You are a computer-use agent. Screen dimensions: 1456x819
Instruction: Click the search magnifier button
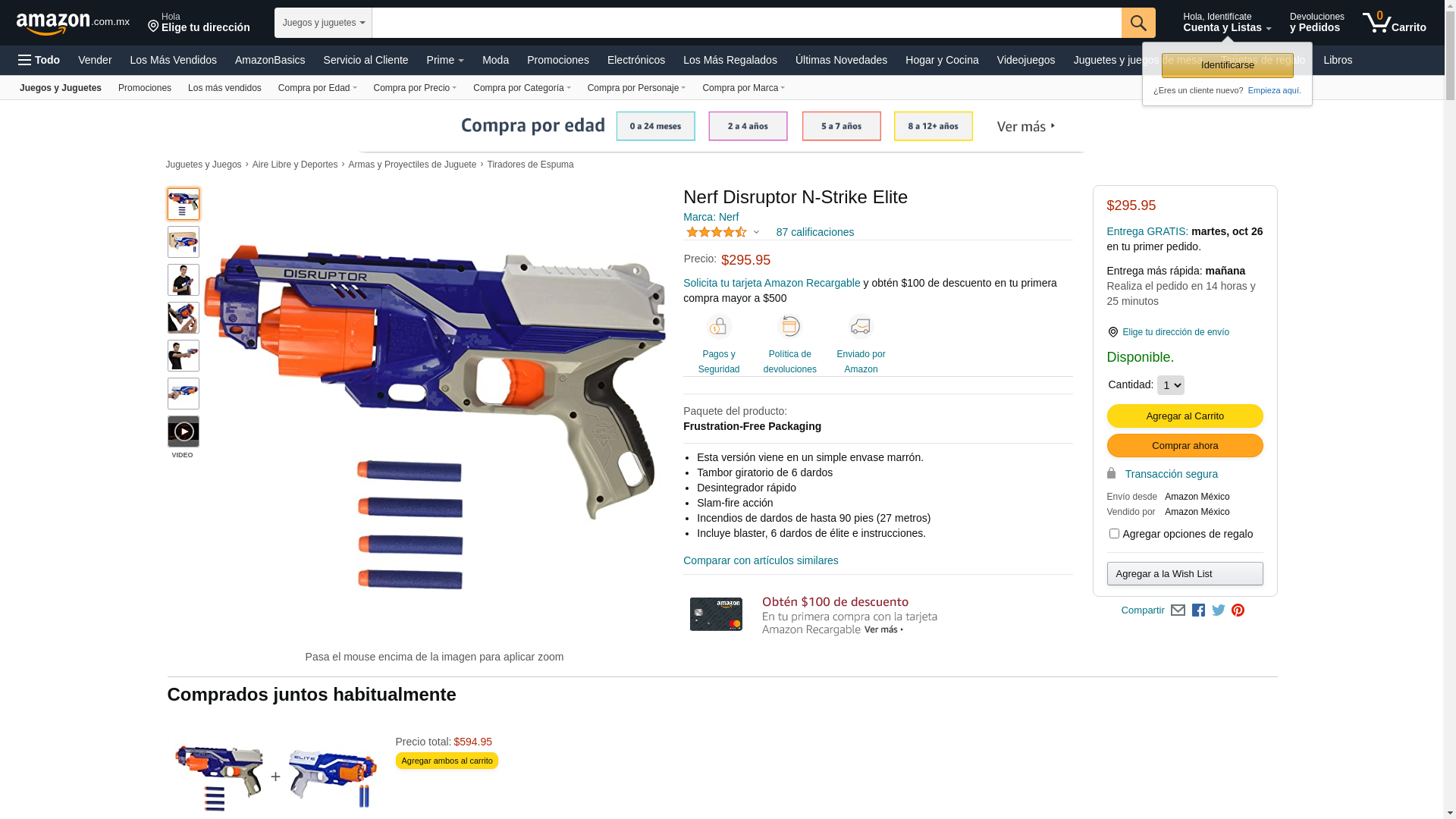click(1138, 23)
